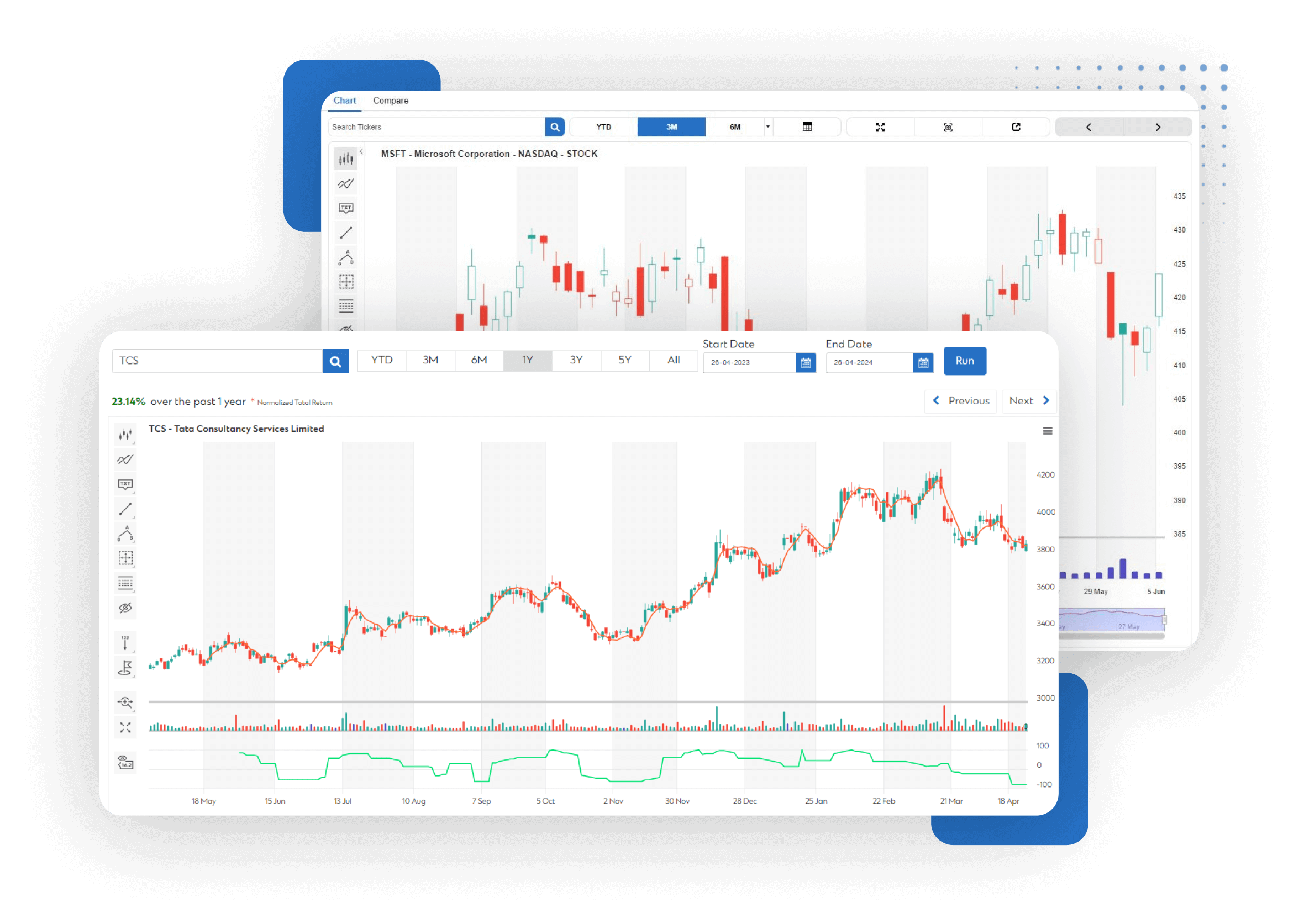The height and width of the screenshot is (924, 1299).
Task: Click Next to navigate to next chart page
Action: click(x=1030, y=400)
